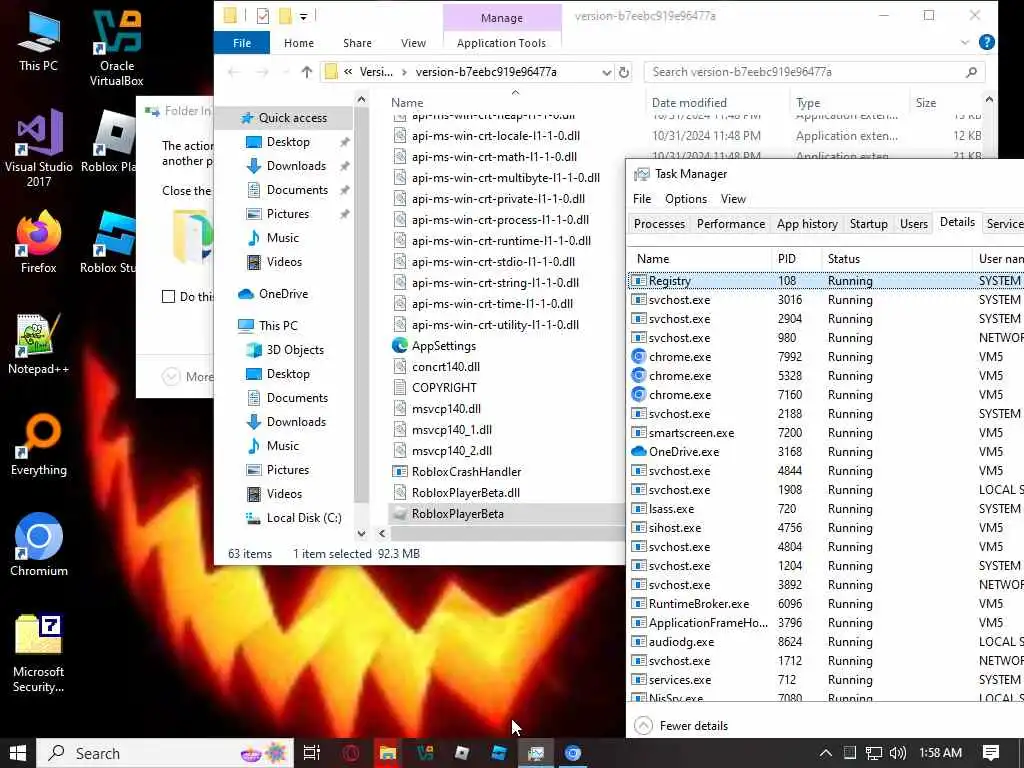Click taskbar Search box
This screenshot has width=1024, height=768.
pos(165,753)
